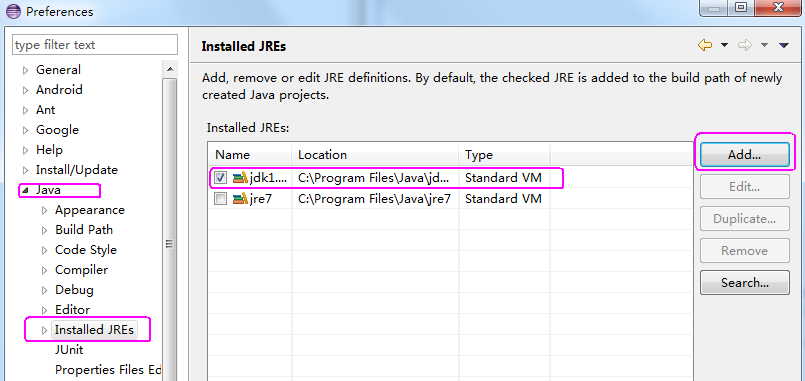Click the jdk1.... name cell
Image resolution: width=805 pixels, height=381 pixels.
(269, 178)
